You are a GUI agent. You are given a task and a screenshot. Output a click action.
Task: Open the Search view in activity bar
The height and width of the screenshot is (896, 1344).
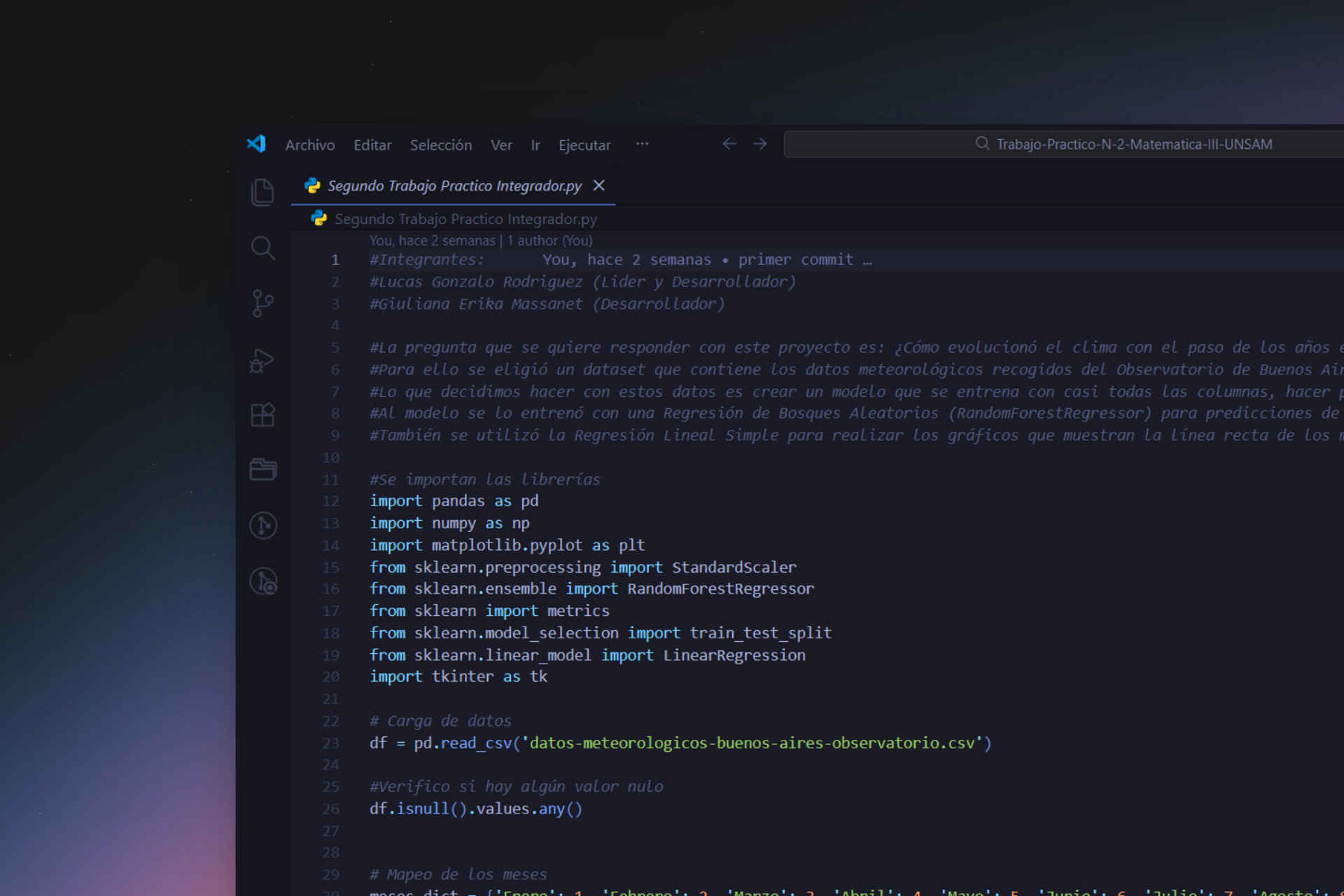pos(262,248)
